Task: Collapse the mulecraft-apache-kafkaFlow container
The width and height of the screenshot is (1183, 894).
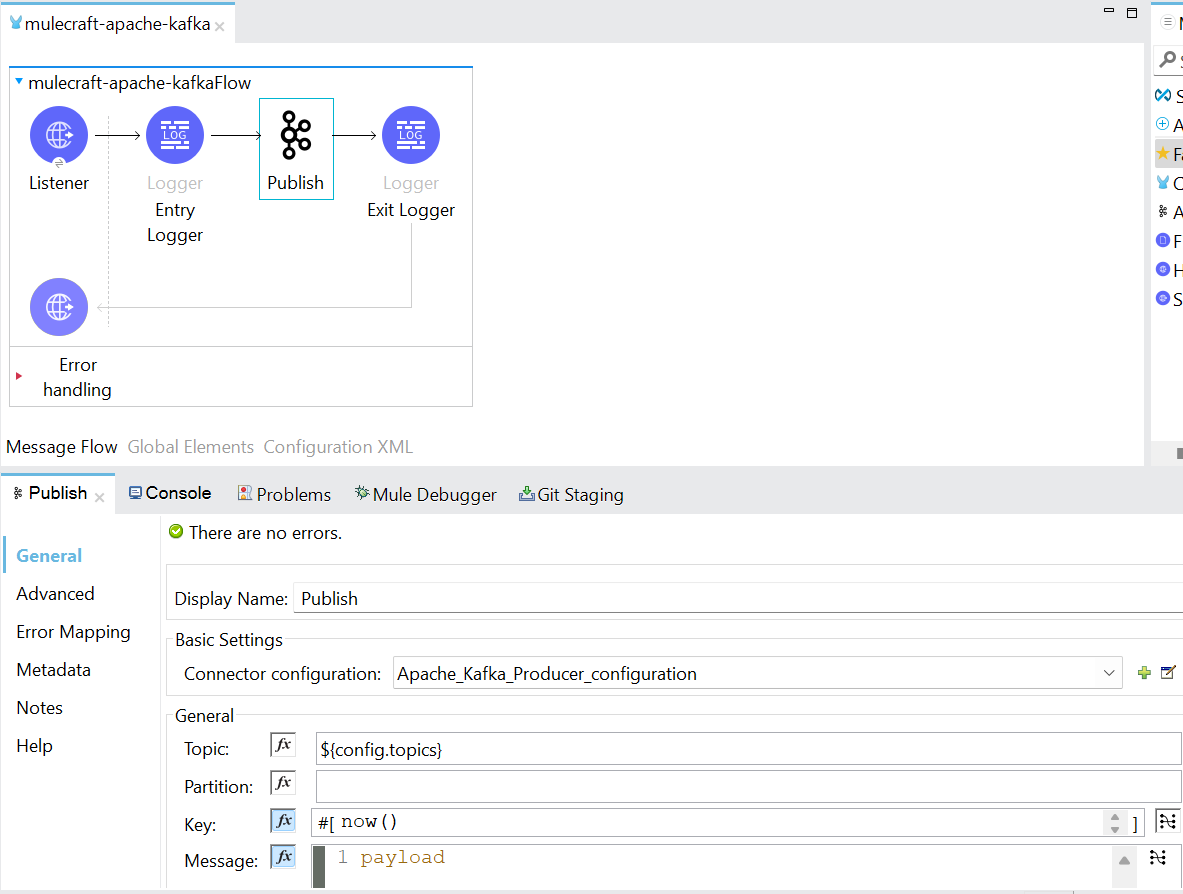Action: click(19, 83)
